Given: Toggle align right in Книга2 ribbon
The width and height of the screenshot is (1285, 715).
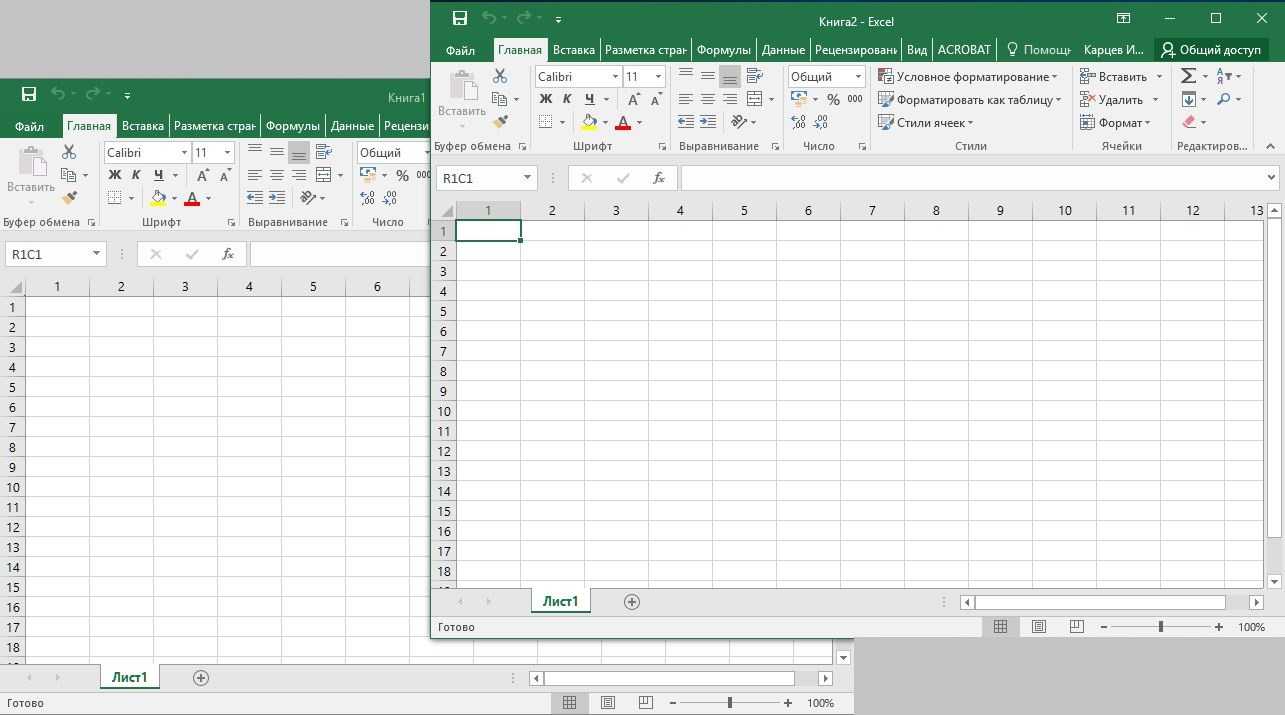Looking at the screenshot, I should tap(730, 99).
